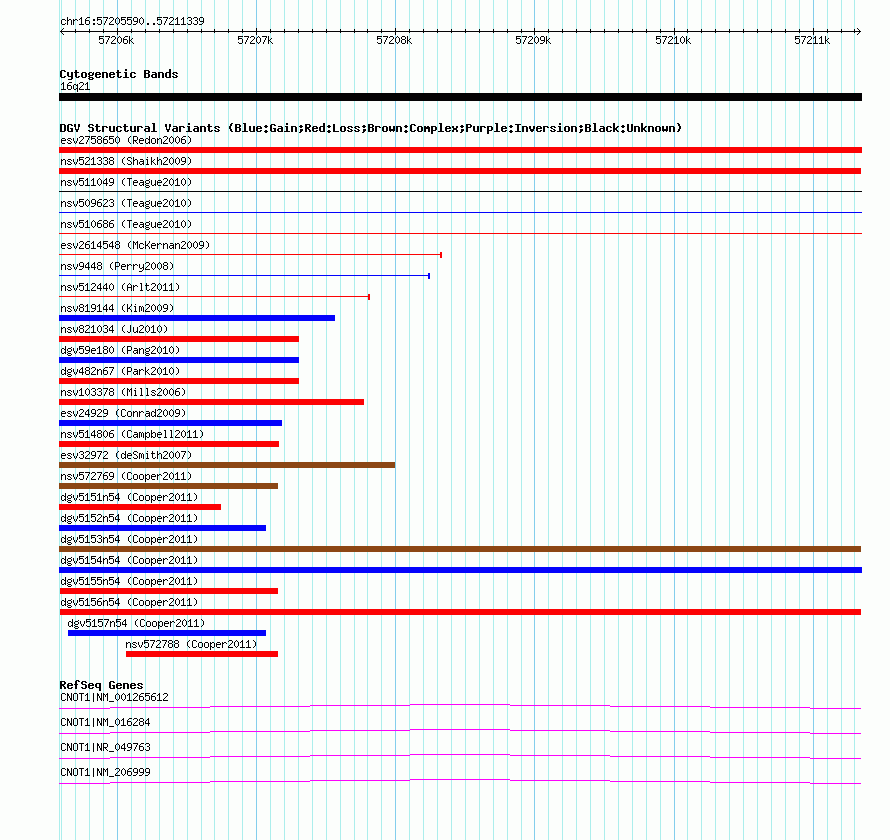
Task: Open the esv24929 (Conrad2009) label
Action: (x=123, y=413)
